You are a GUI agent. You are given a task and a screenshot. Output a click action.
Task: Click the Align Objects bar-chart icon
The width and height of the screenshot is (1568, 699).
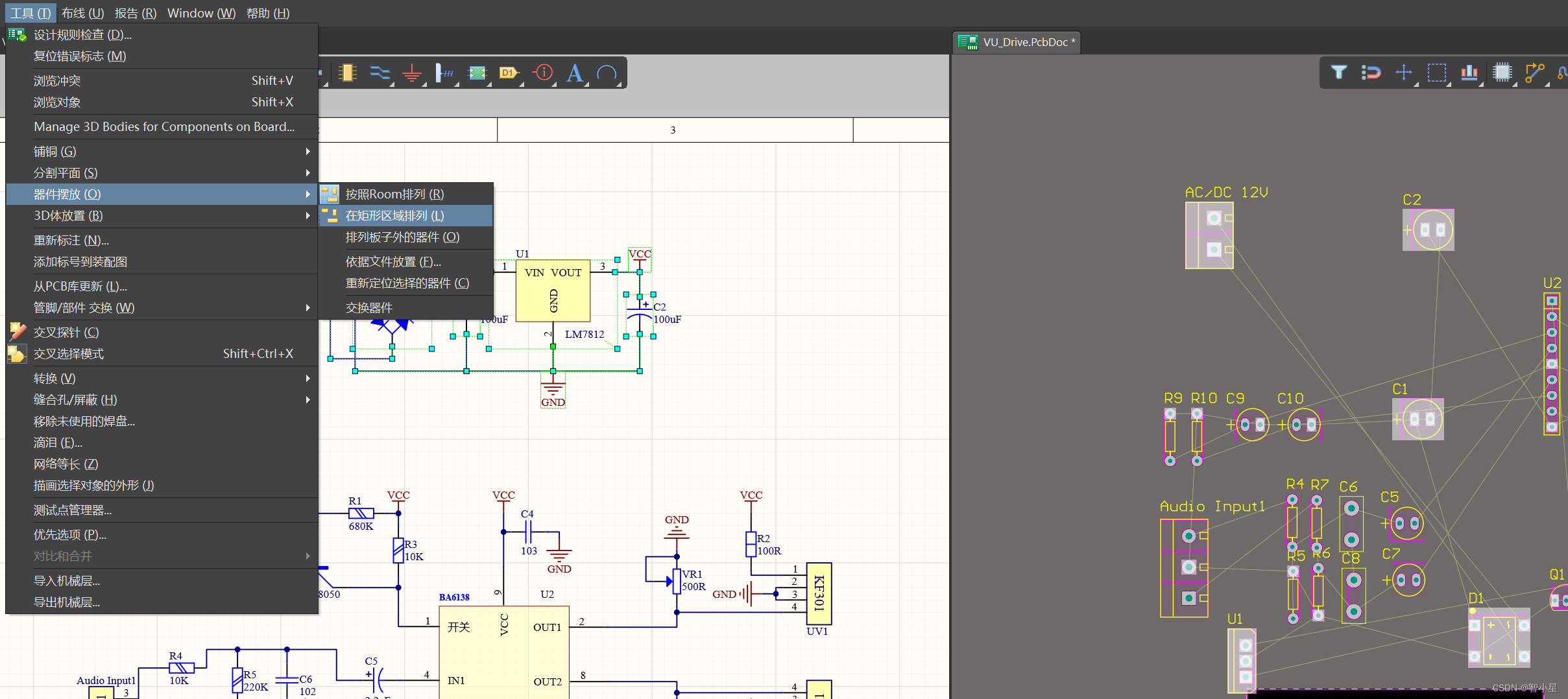[x=1469, y=72]
